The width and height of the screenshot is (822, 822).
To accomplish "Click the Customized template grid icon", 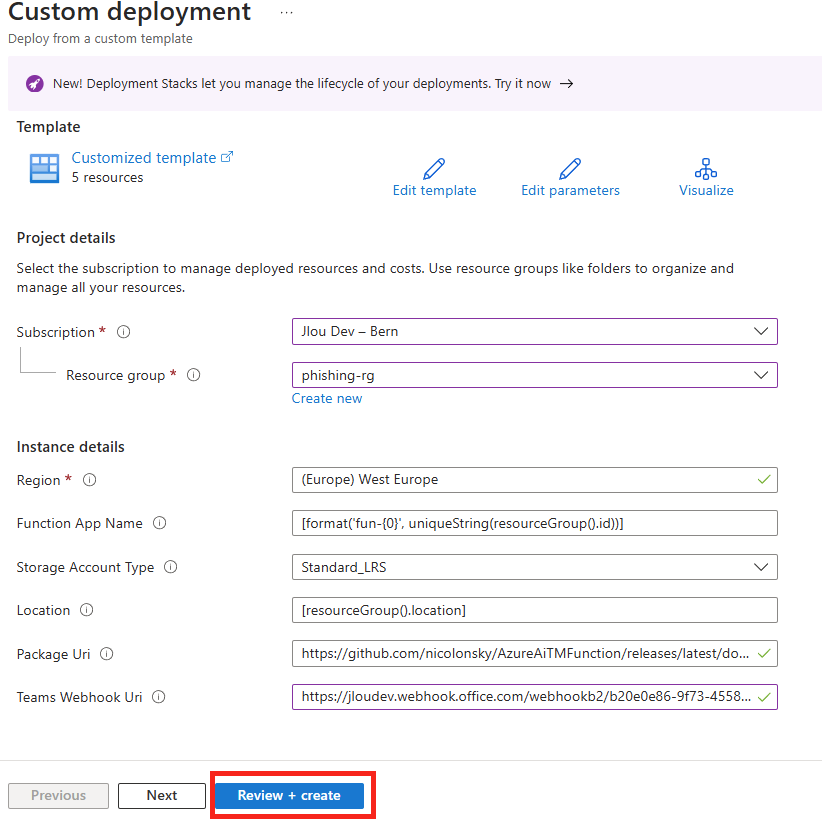I will (x=45, y=168).
